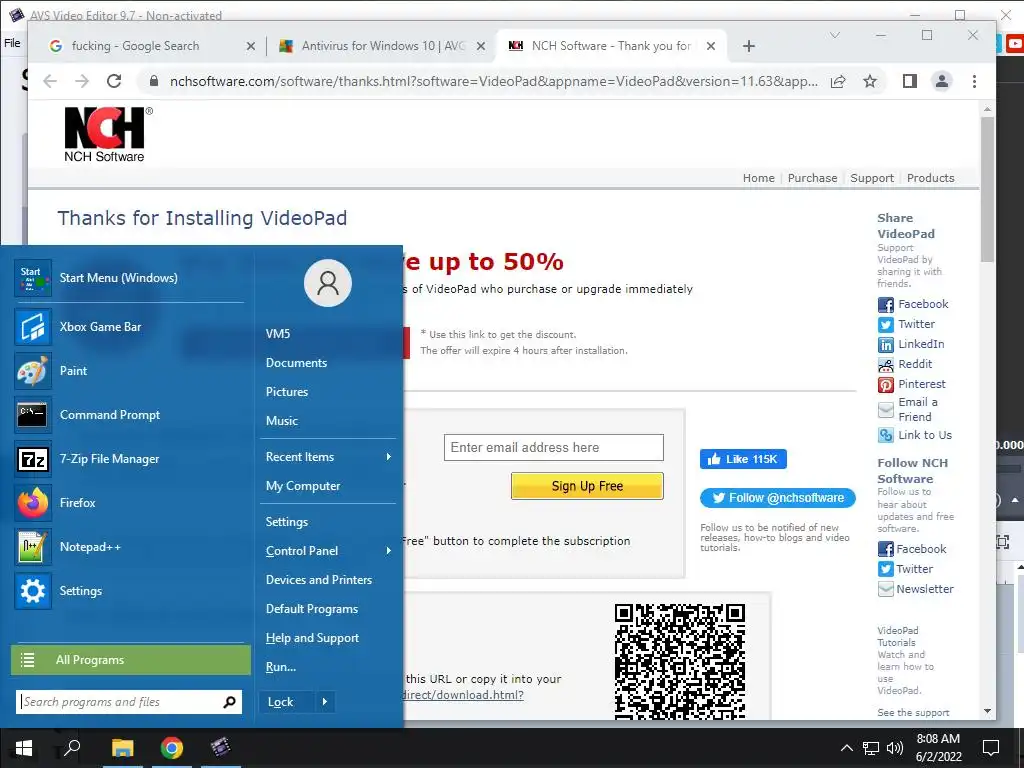Open Chrome three-dot menu
The height and width of the screenshot is (768, 1024).
(x=974, y=81)
